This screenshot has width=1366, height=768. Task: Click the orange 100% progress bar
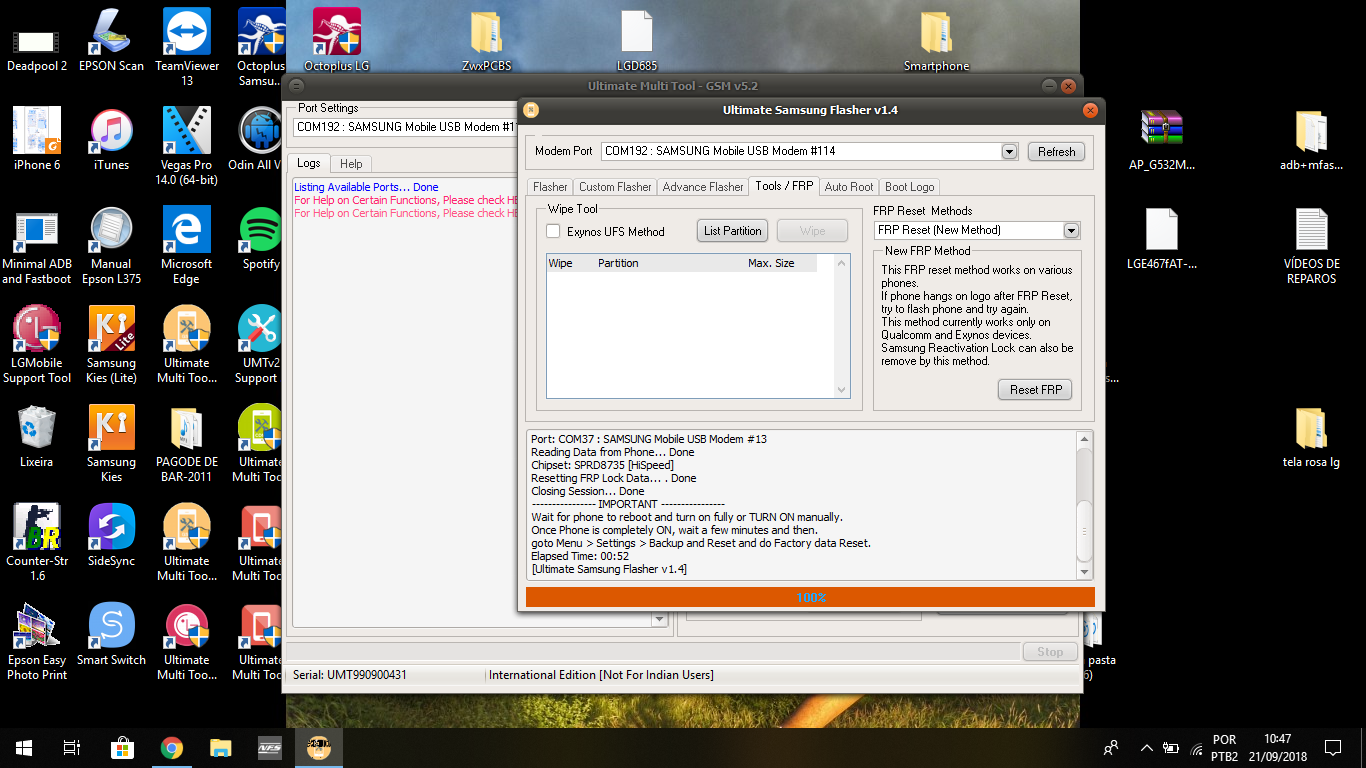click(810, 597)
